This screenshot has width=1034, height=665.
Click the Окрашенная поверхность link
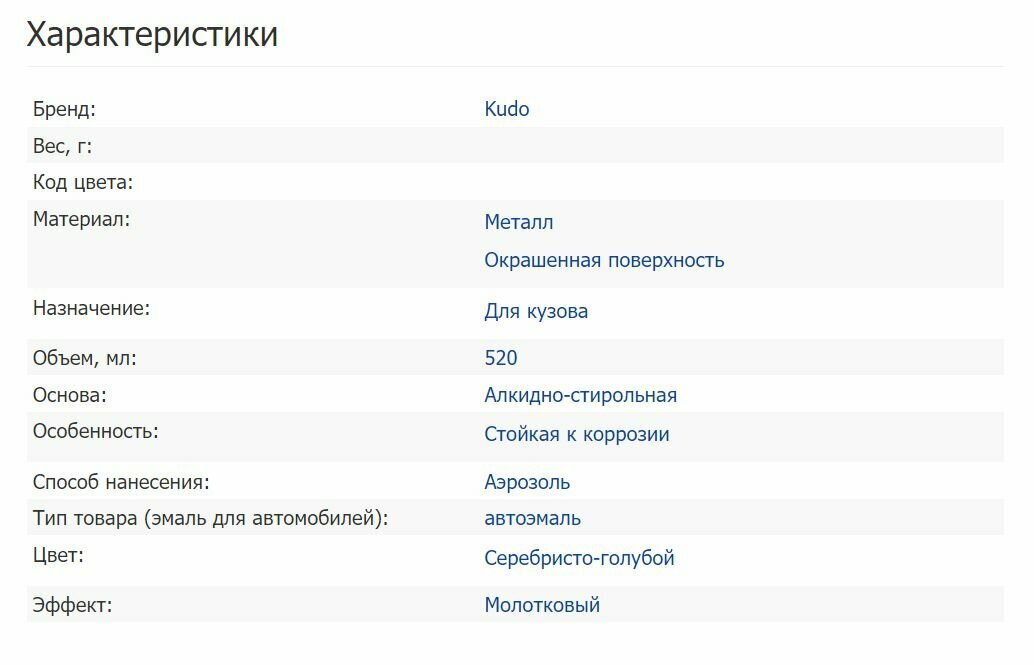pos(604,261)
